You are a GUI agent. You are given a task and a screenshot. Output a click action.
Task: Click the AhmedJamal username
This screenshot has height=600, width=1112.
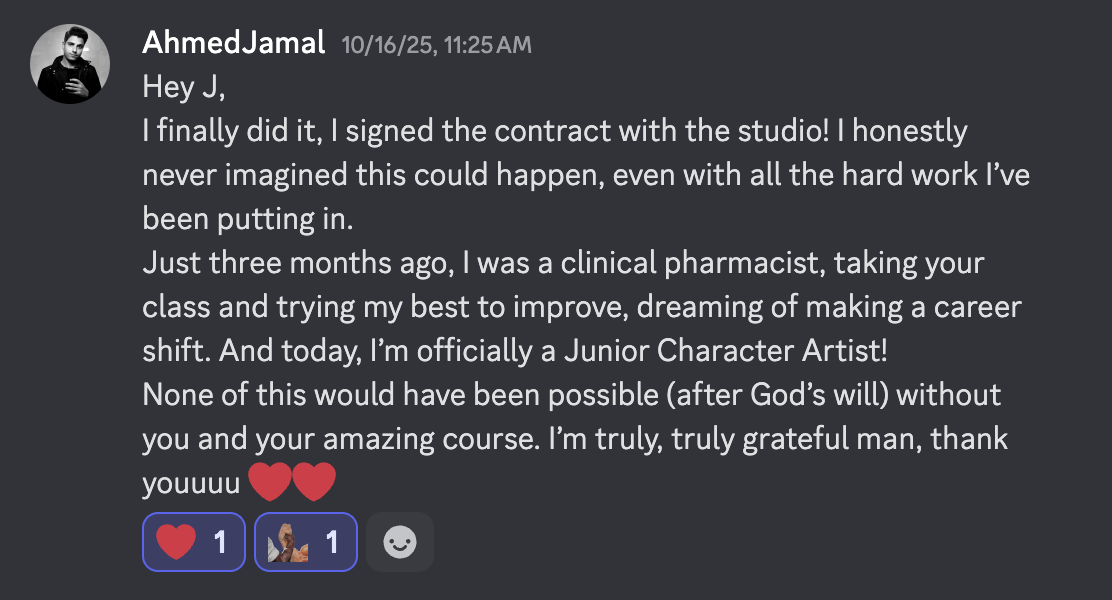pyautogui.click(x=234, y=43)
